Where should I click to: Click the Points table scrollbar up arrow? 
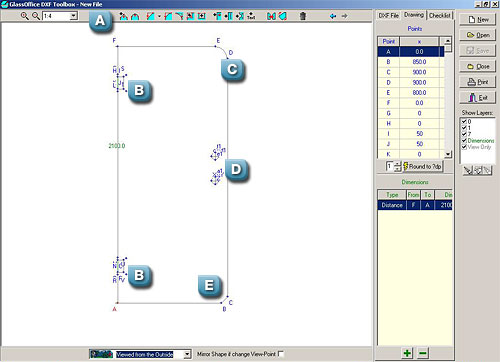(448, 41)
